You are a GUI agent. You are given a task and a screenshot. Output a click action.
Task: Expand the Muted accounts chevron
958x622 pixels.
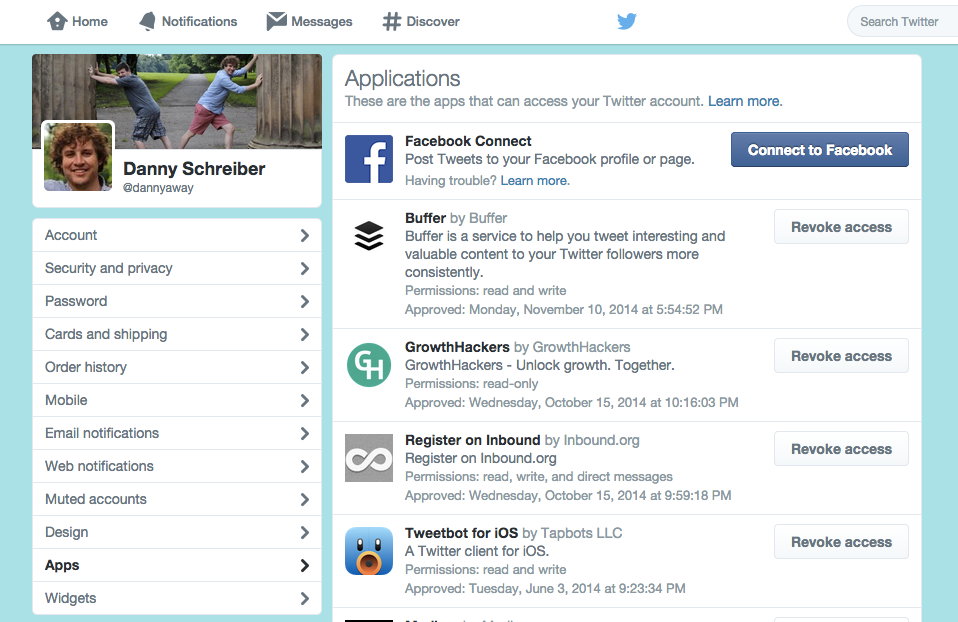pyautogui.click(x=305, y=499)
